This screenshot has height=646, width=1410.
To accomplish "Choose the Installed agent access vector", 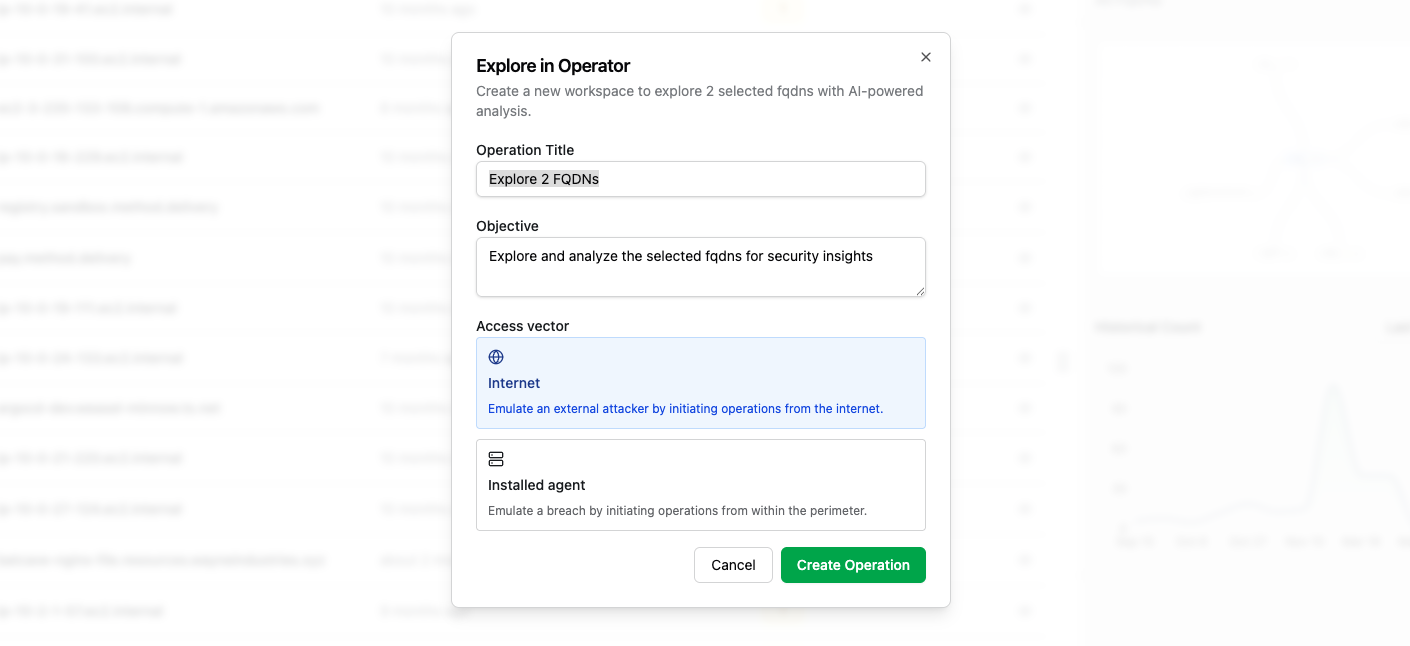I will (x=700, y=485).
